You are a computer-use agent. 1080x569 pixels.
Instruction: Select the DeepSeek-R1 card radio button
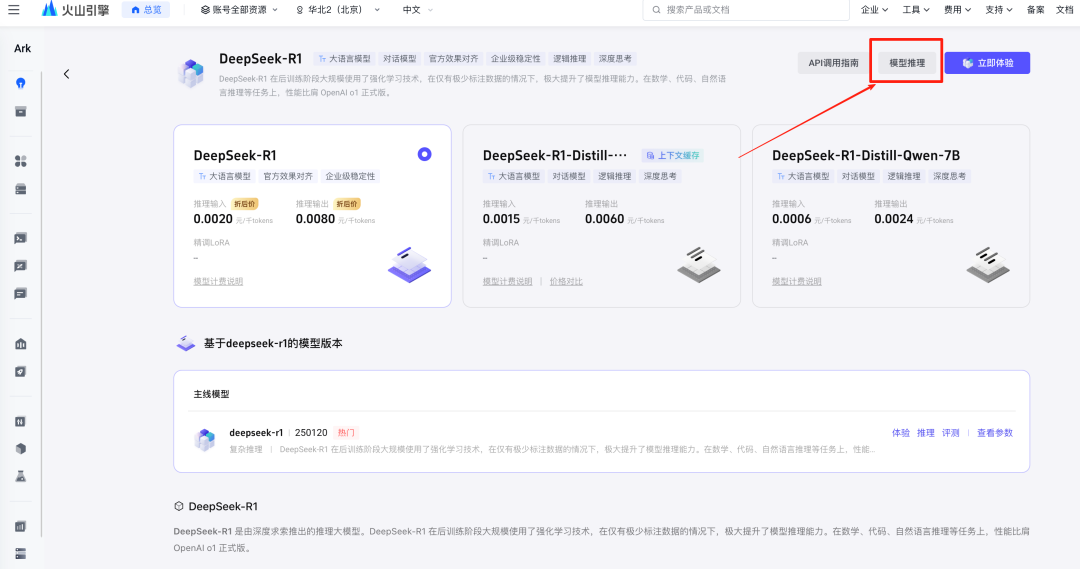[x=424, y=154]
